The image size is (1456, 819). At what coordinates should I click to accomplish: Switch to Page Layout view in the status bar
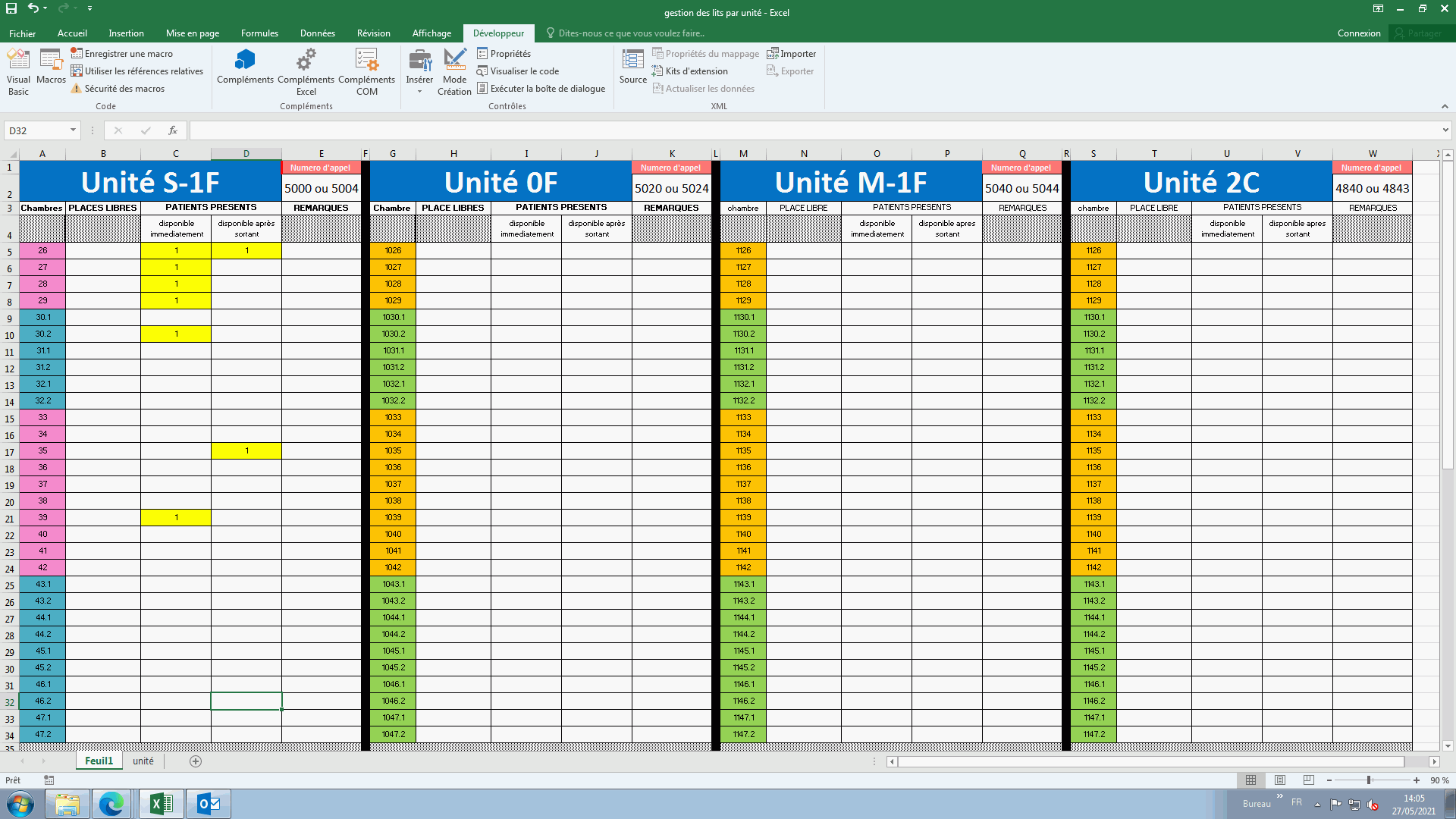(1280, 780)
